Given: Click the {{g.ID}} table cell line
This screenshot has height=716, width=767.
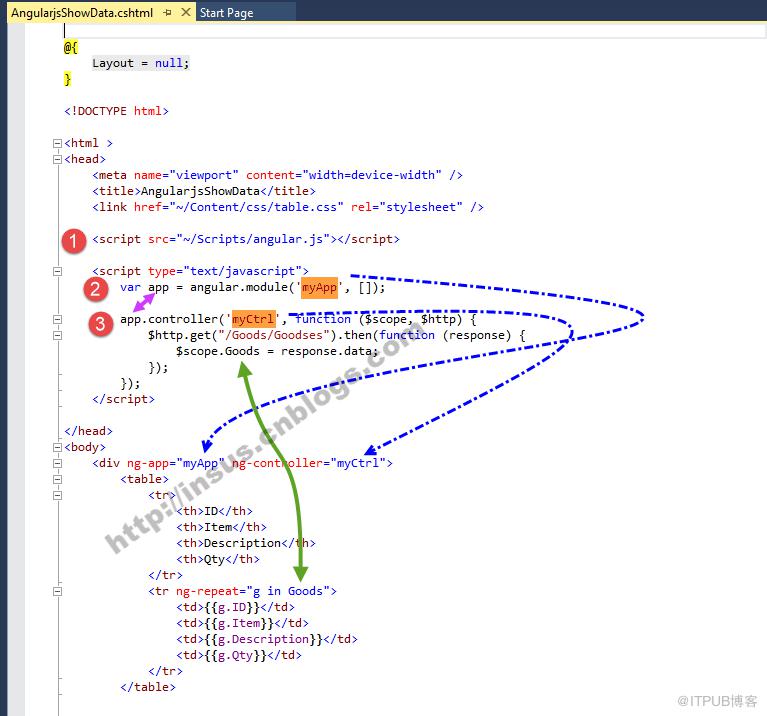Looking at the screenshot, I should coord(236,607).
